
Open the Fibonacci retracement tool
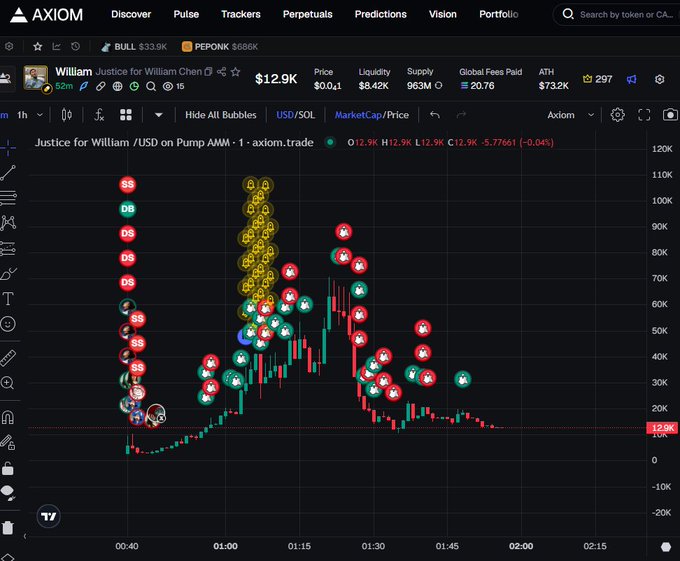pyautogui.click(x=8, y=198)
